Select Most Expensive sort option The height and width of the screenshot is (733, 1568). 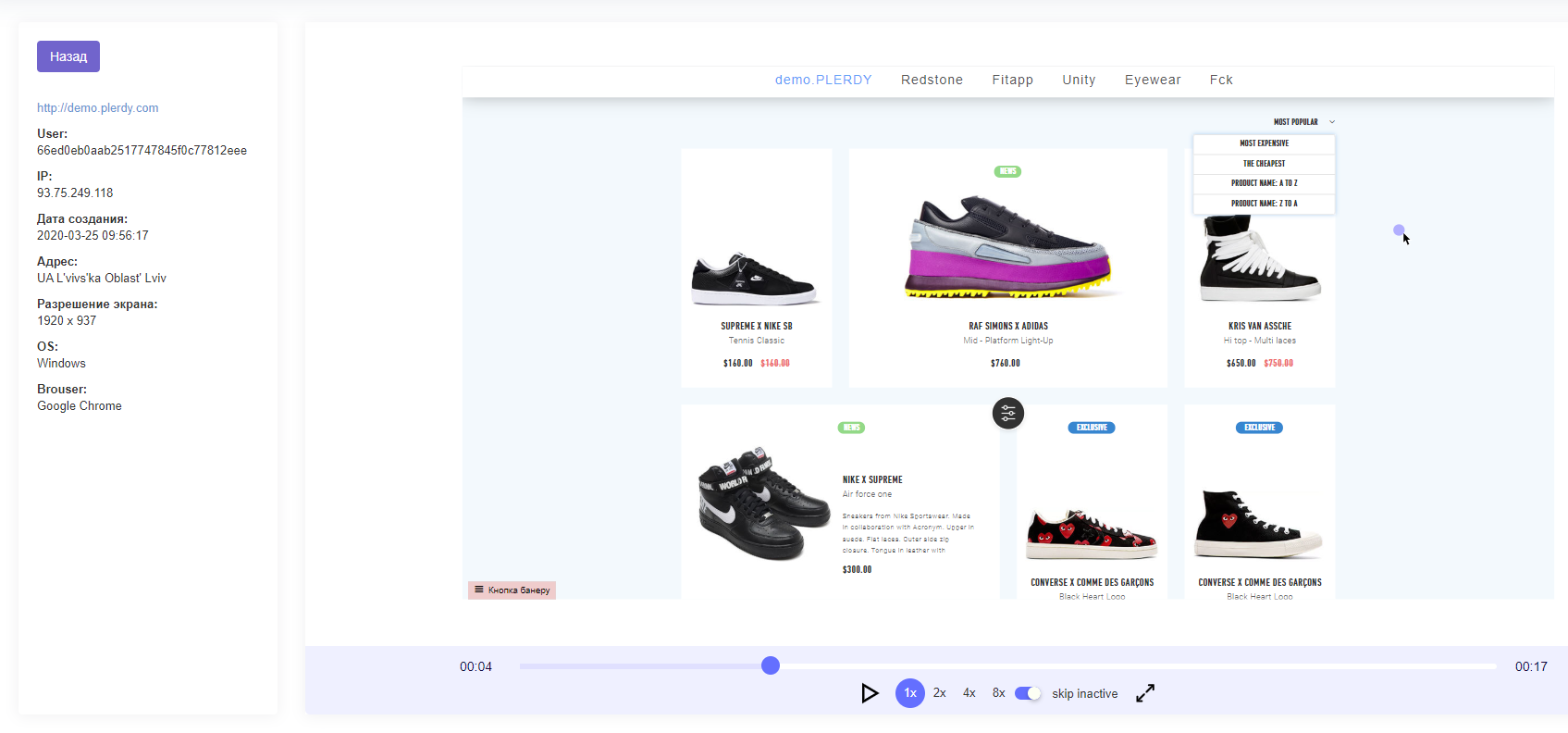1264,143
